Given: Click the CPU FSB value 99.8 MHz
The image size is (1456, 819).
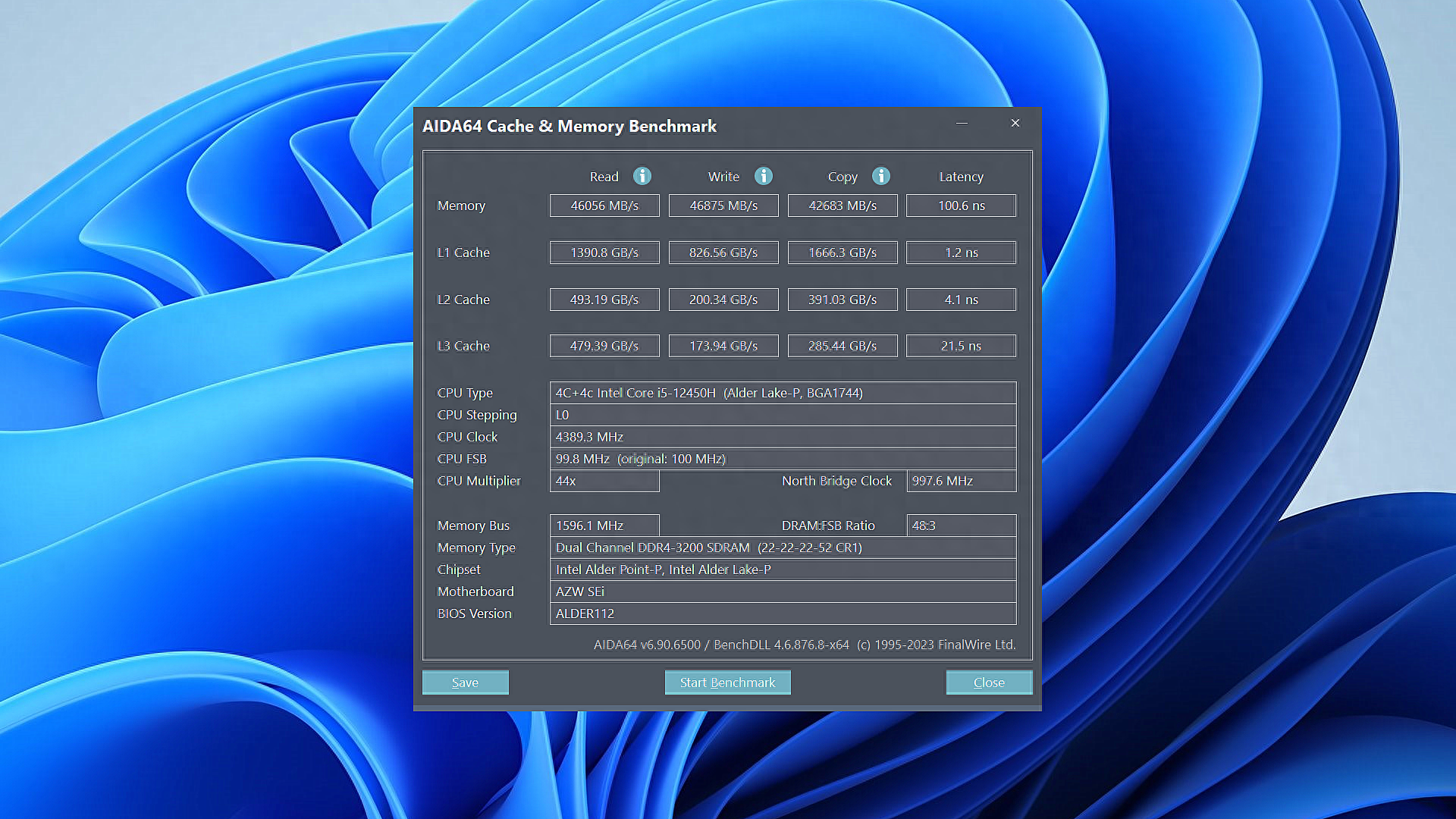Looking at the screenshot, I should (x=783, y=459).
